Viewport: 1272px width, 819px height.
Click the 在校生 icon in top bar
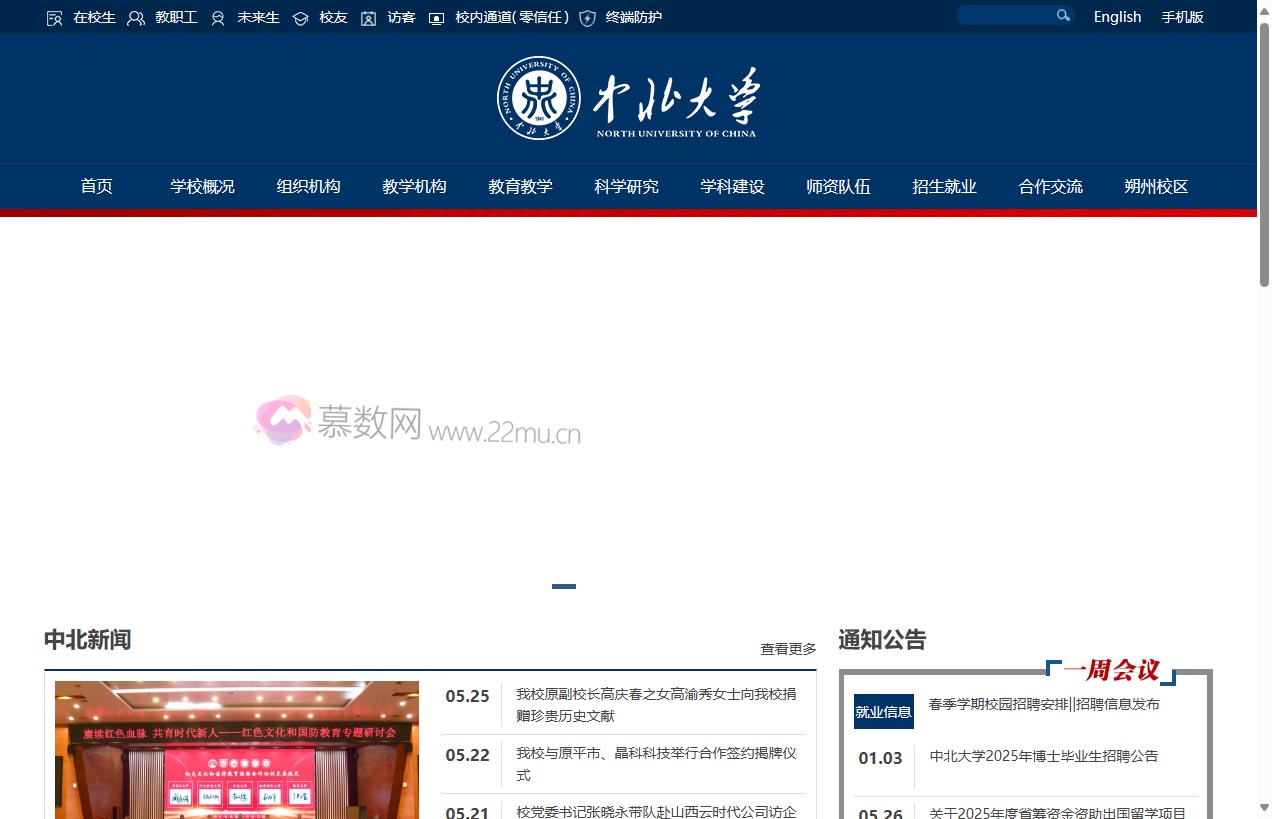tap(55, 17)
